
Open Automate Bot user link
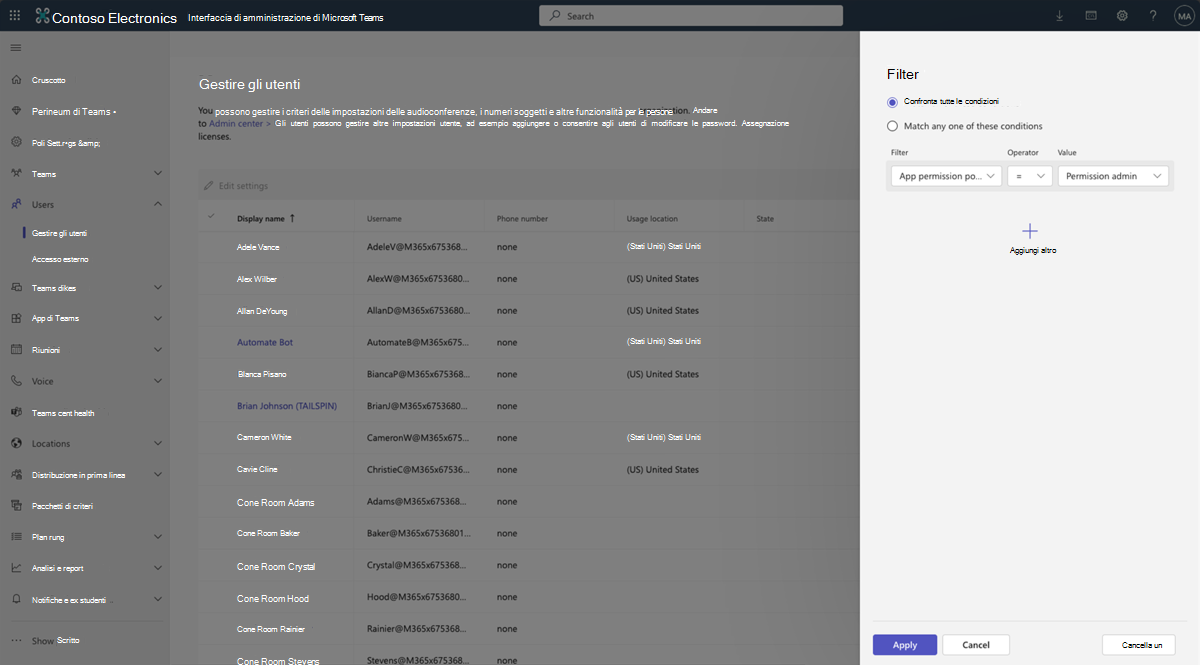point(265,342)
